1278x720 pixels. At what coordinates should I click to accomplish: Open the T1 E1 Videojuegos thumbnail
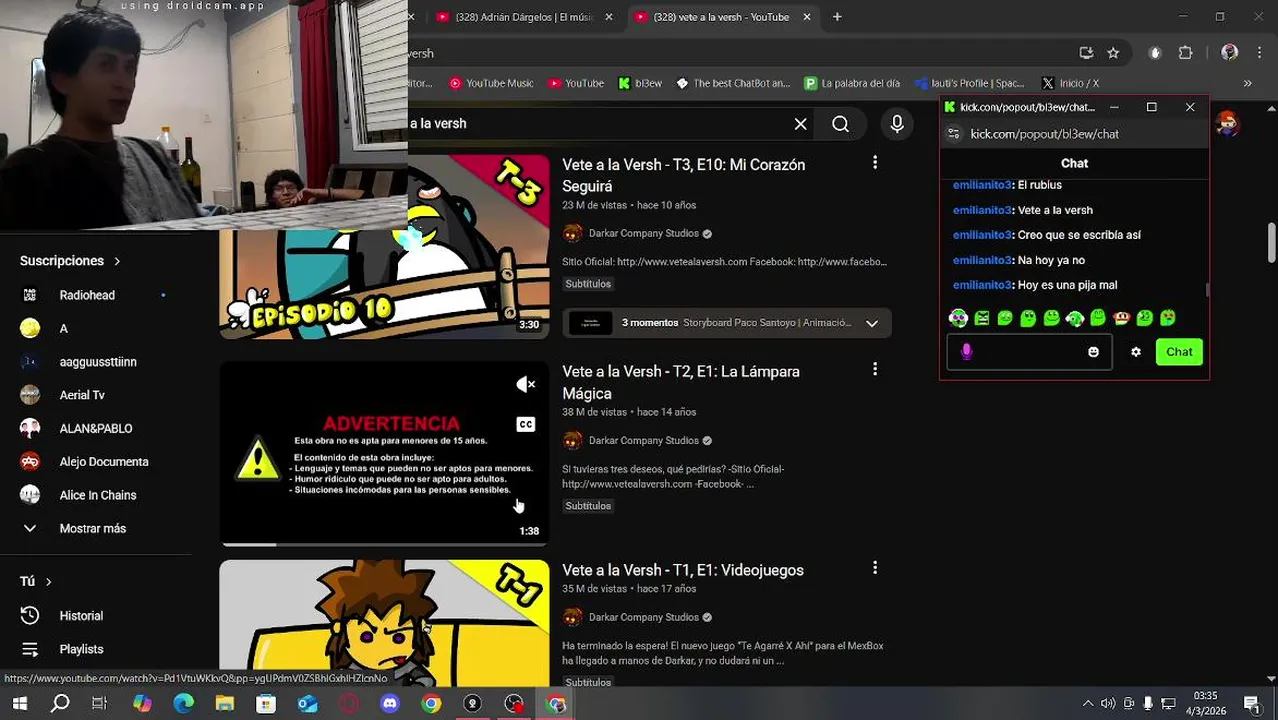pos(384,624)
